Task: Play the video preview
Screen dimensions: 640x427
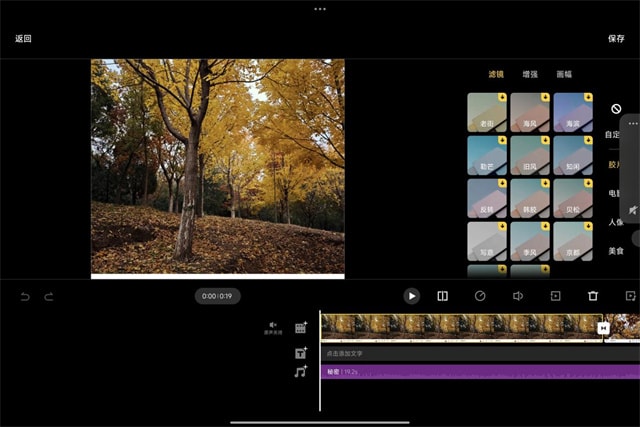Action: click(411, 296)
